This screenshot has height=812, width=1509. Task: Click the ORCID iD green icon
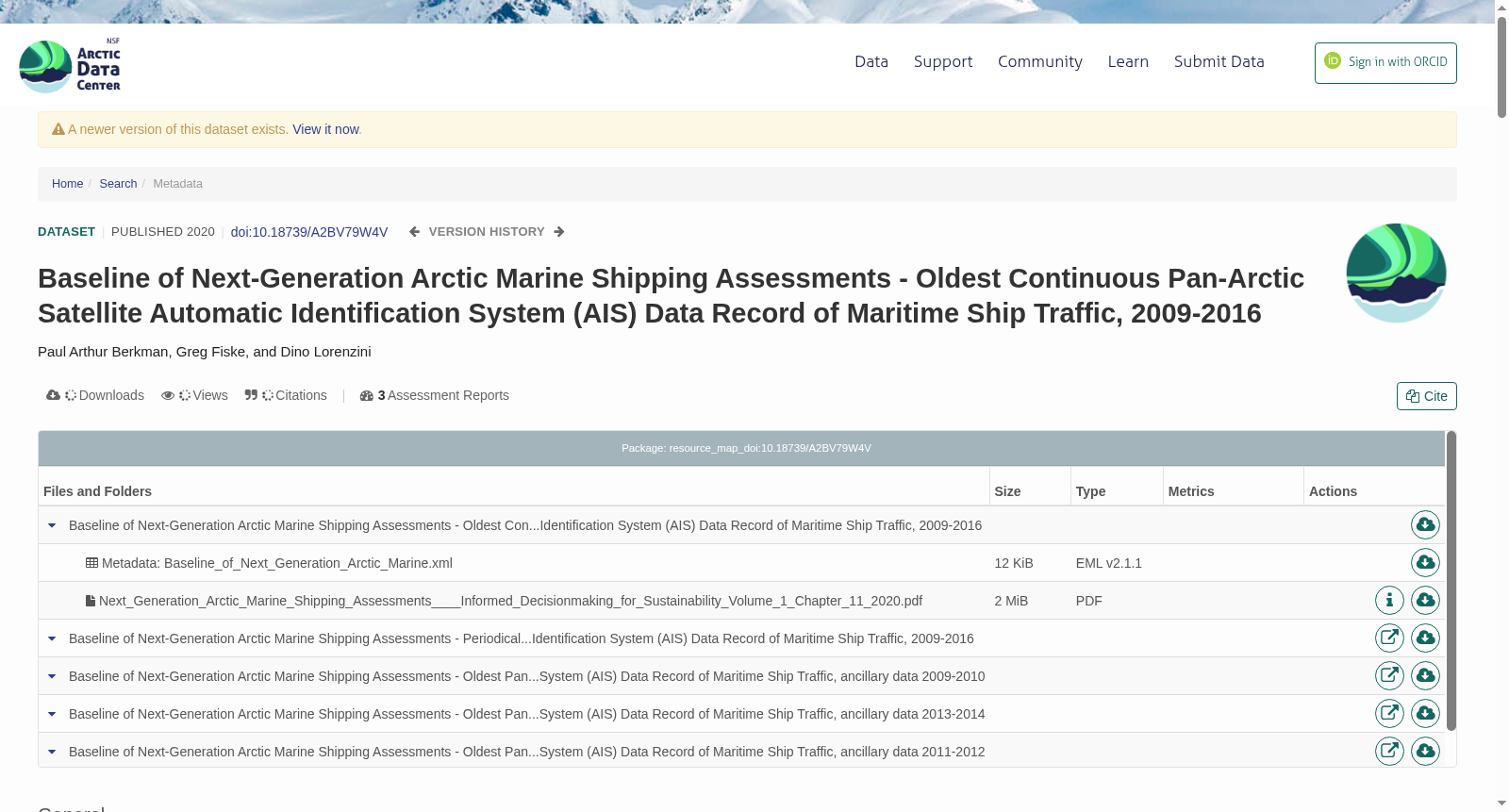point(1333,60)
